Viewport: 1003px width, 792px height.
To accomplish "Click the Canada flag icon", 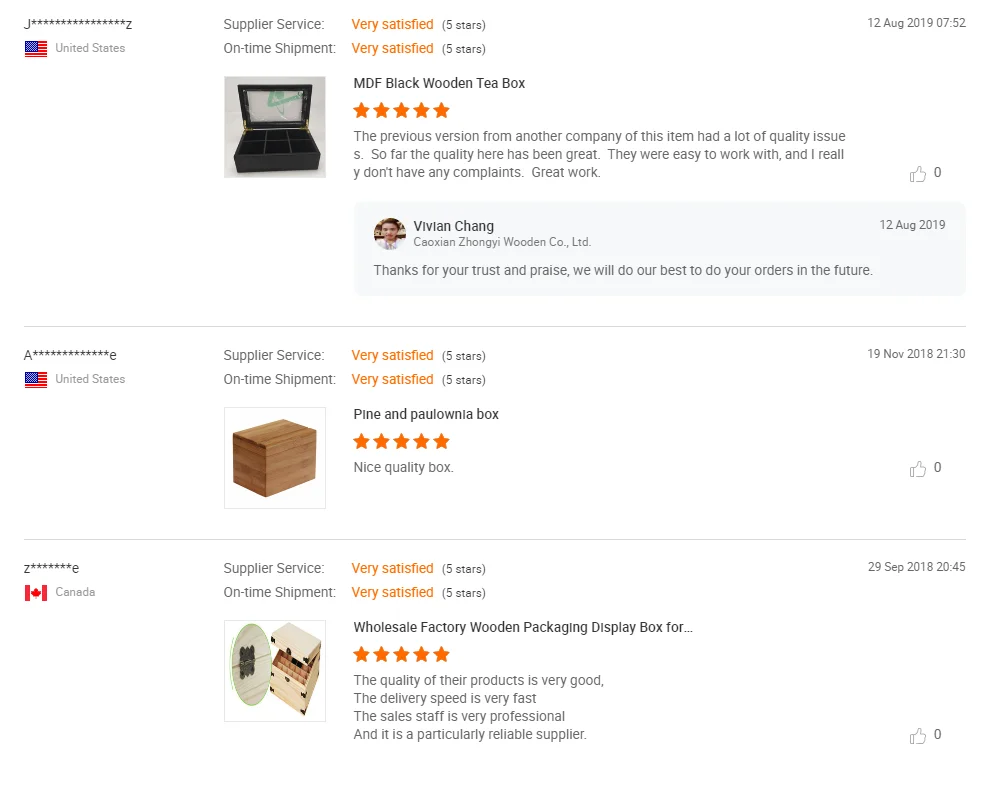I will (36, 593).
